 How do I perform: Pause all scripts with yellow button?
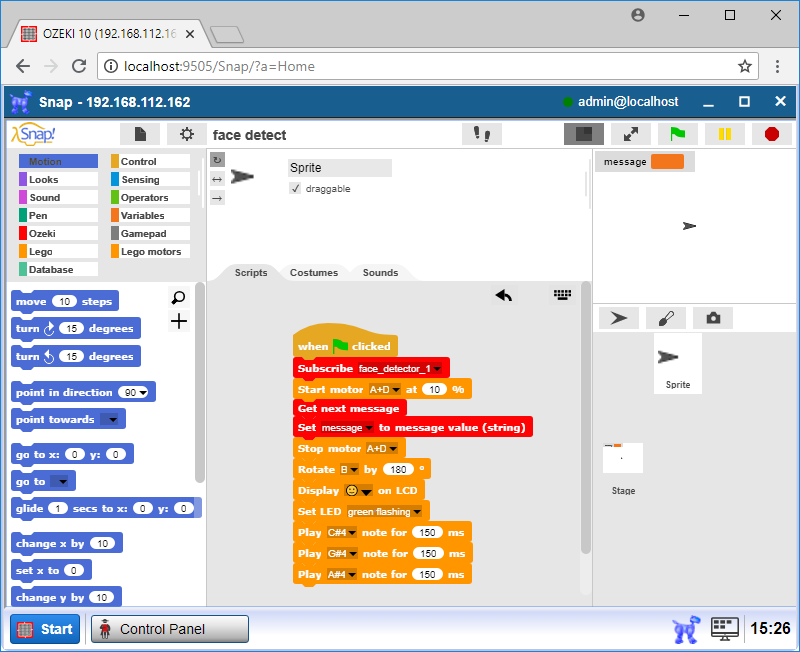point(724,134)
